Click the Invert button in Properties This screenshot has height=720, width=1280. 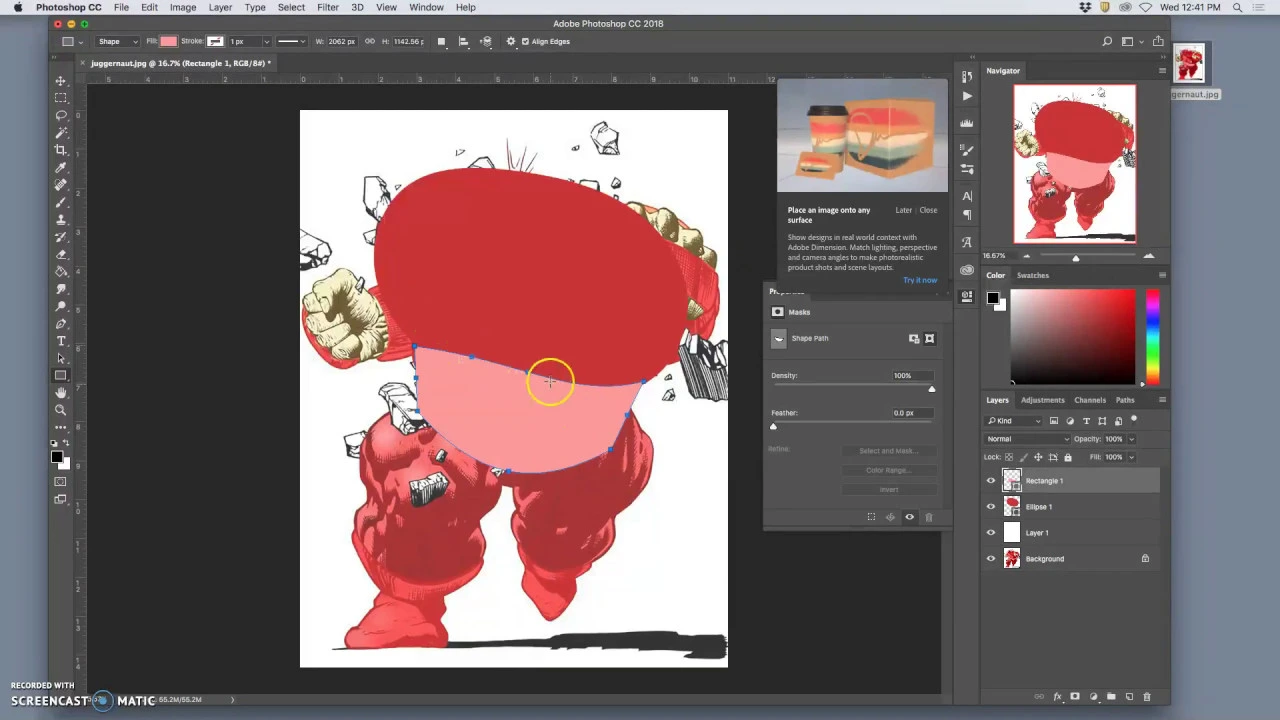click(x=888, y=489)
